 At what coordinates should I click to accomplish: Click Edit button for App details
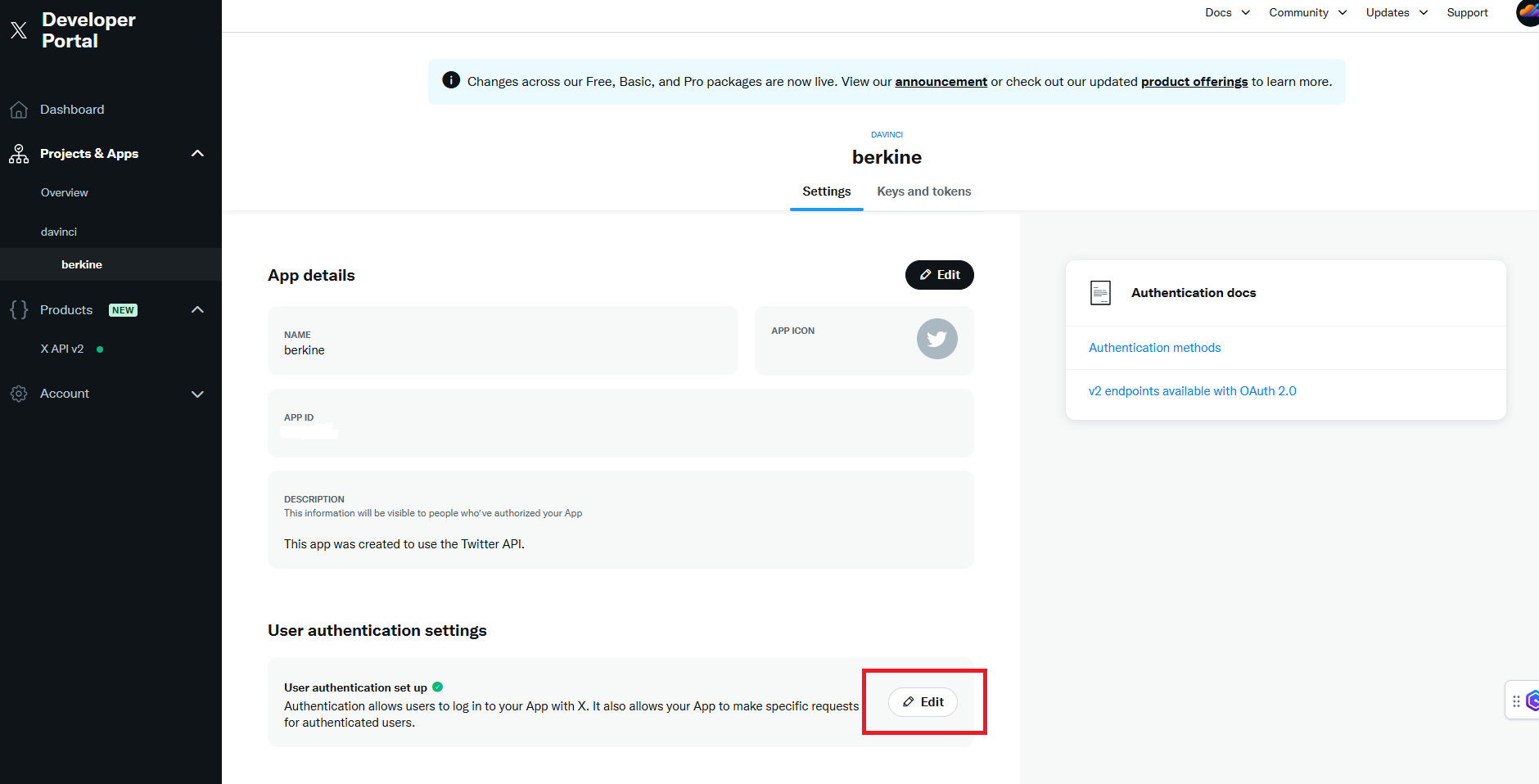click(940, 275)
